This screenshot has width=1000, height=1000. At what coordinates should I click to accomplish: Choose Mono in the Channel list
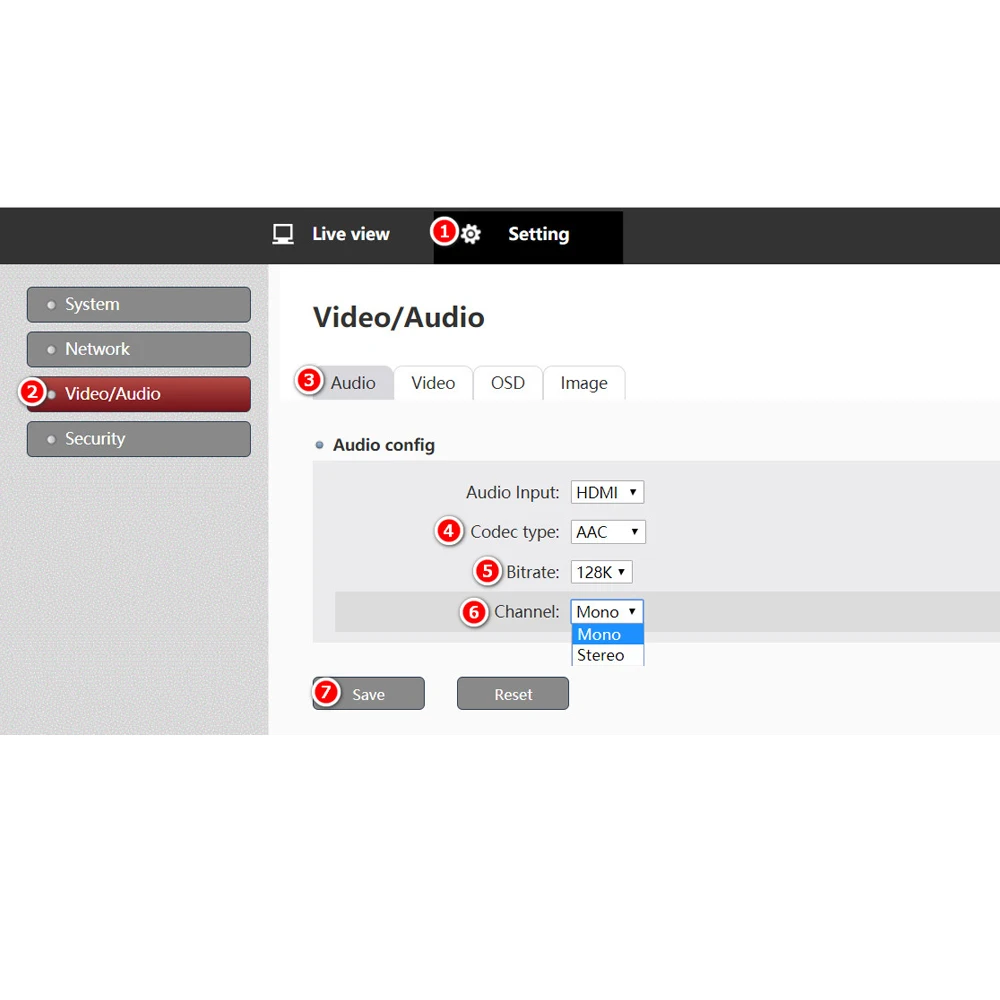point(608,635)
